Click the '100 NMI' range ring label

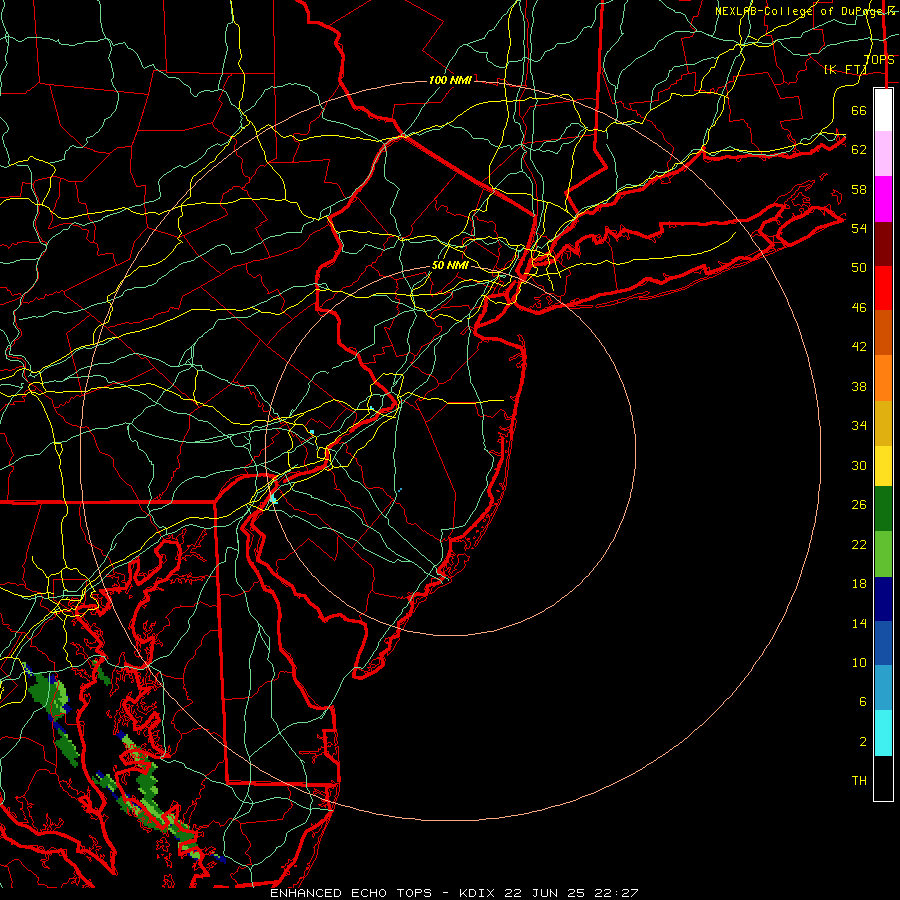(450, 80)
